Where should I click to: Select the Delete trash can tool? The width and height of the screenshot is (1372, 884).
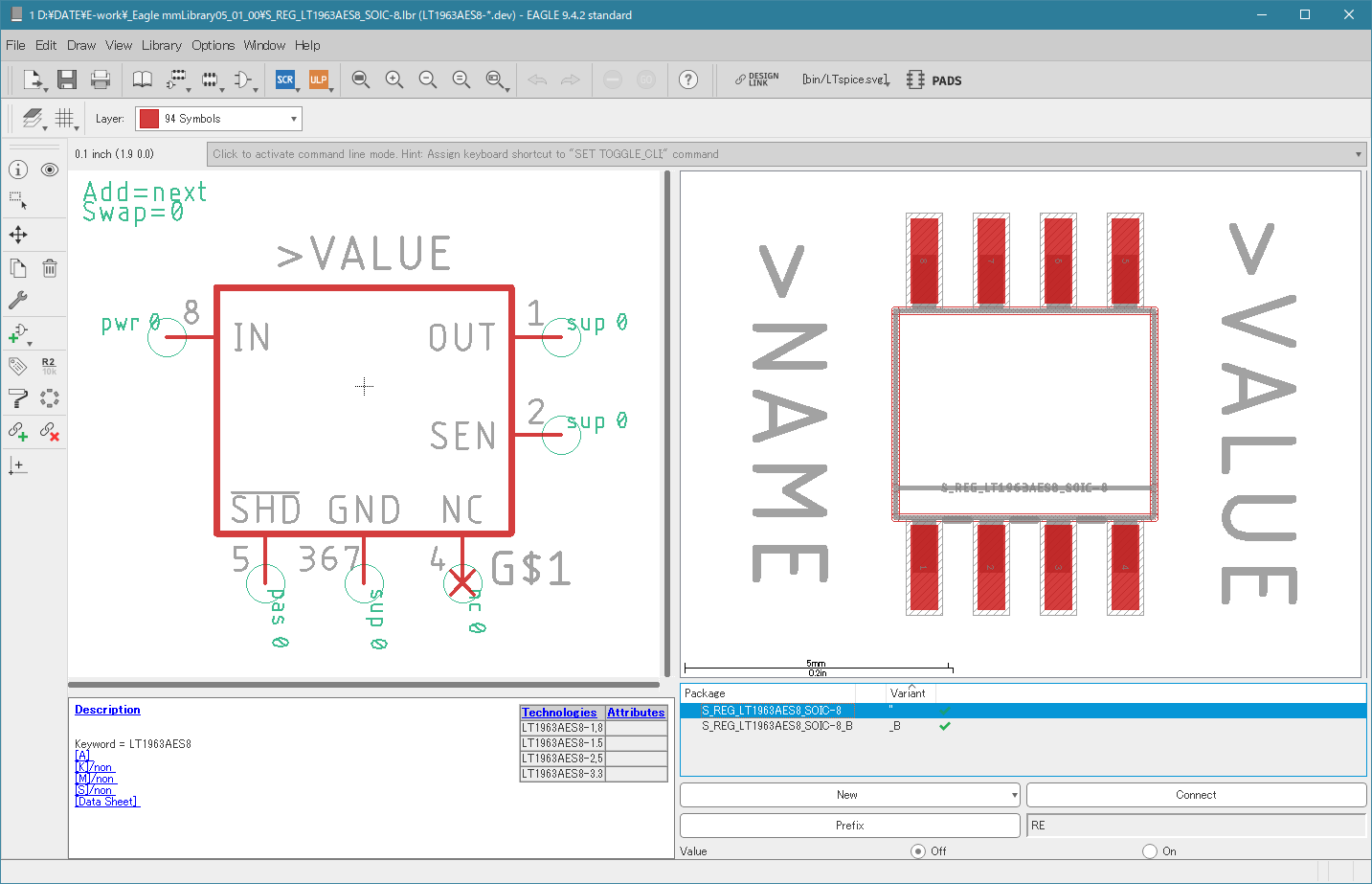click(x=50, y=268)
